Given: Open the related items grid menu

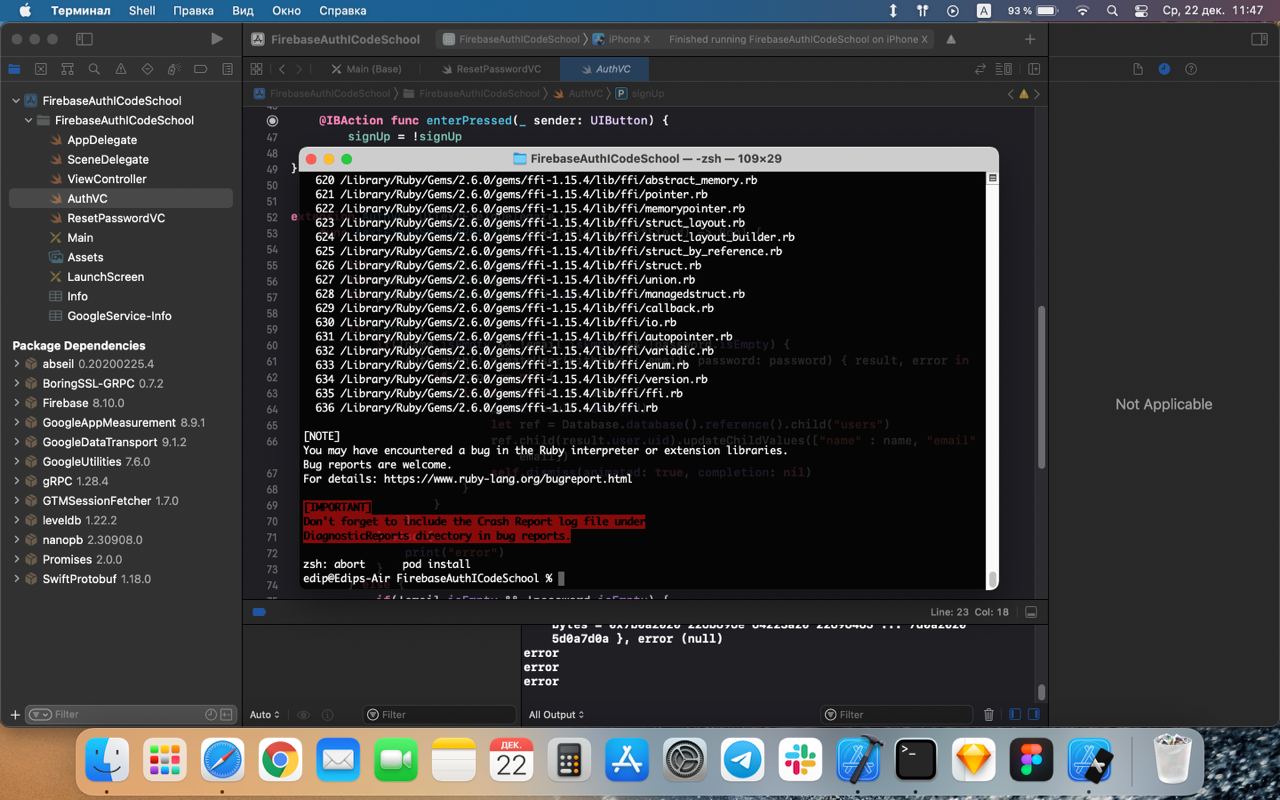Looking at the screenshot, I should pyautogui.click(x=256, y=69).
